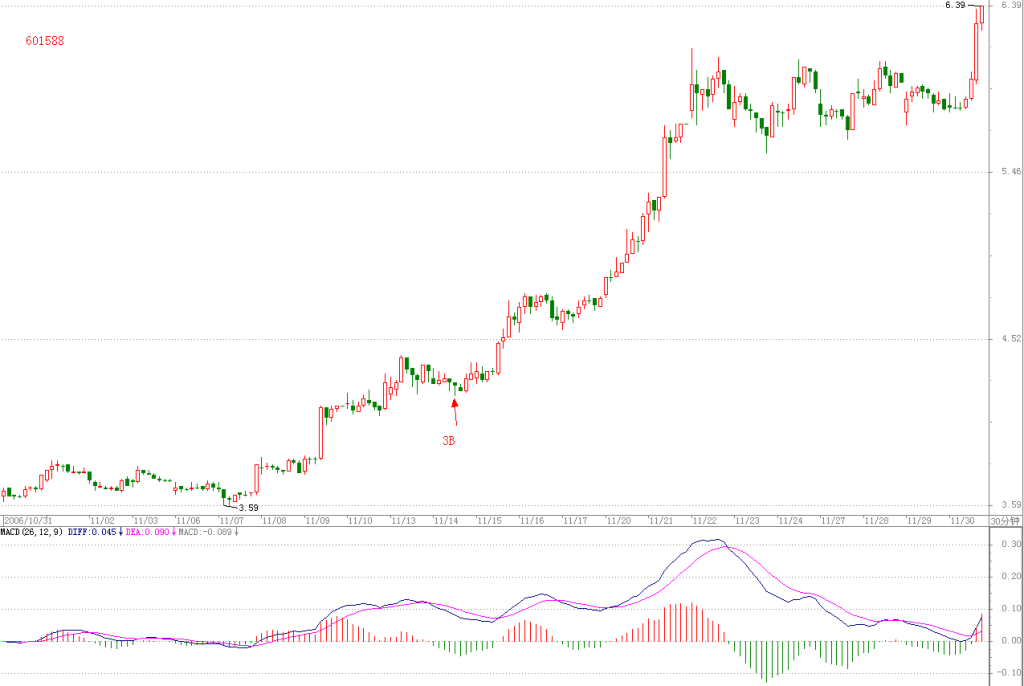1024x686 pixels.
Task: Select the 3.59 low price marker
Action: (x=248, y=508)
